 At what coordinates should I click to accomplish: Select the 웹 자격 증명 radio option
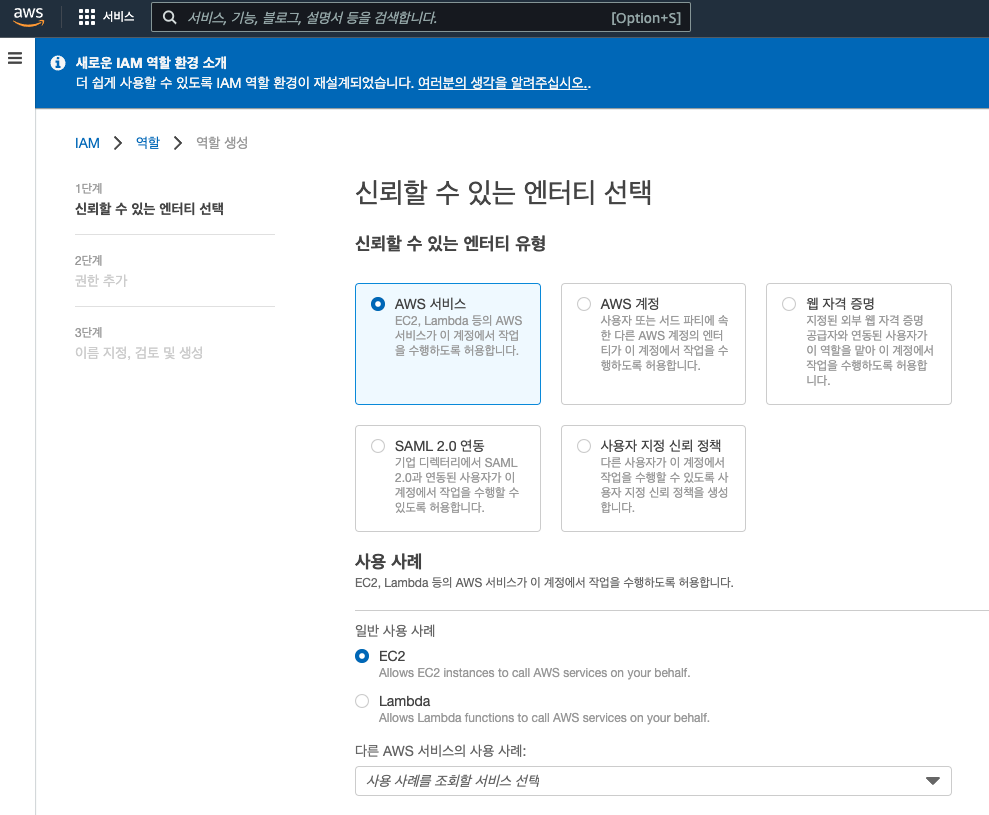(x=788, y=304)
